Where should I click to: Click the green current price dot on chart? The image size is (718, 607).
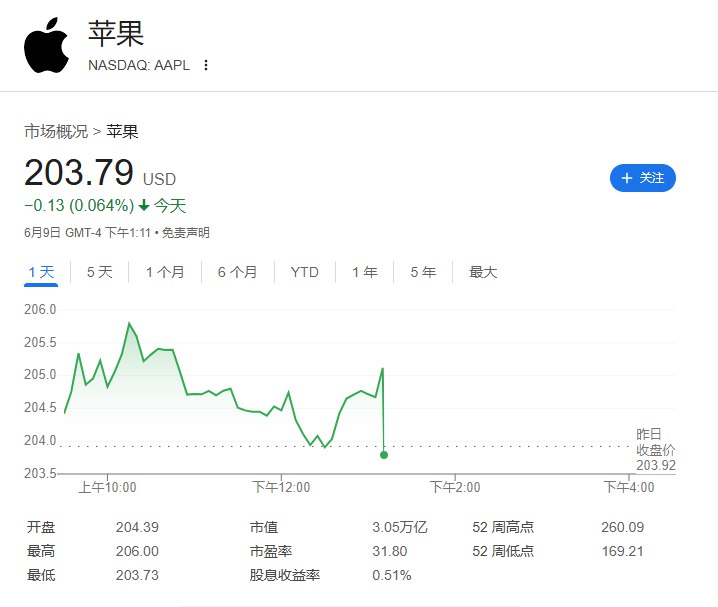384,455
